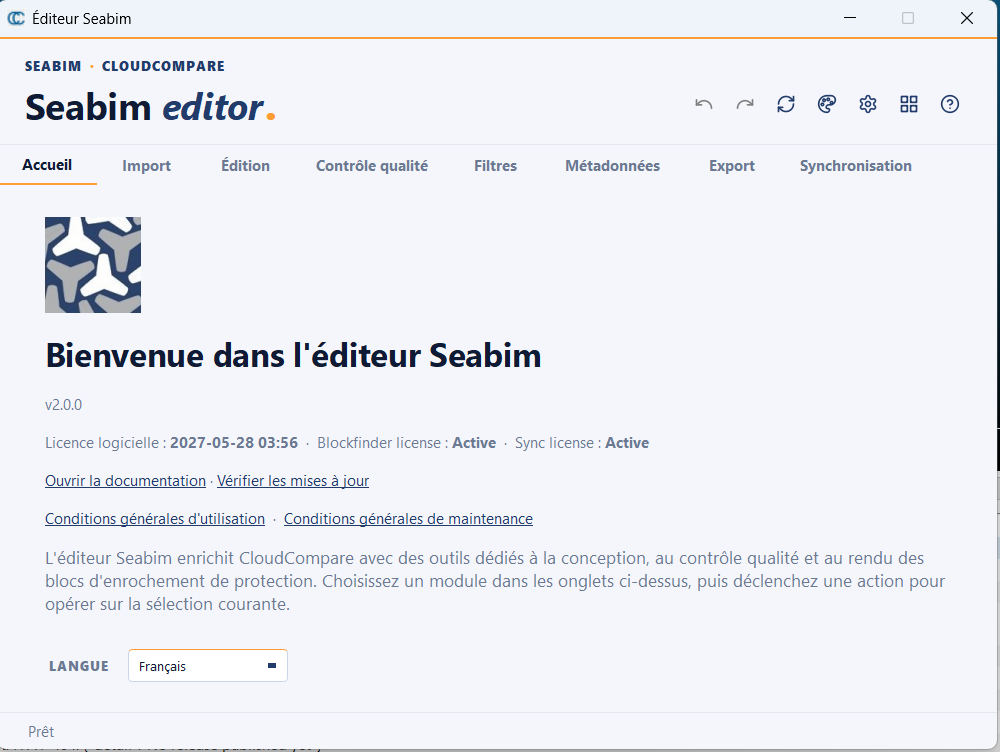Select the Filtres tab
Viewport: 1000px width, 752px height.
(496, 166)
